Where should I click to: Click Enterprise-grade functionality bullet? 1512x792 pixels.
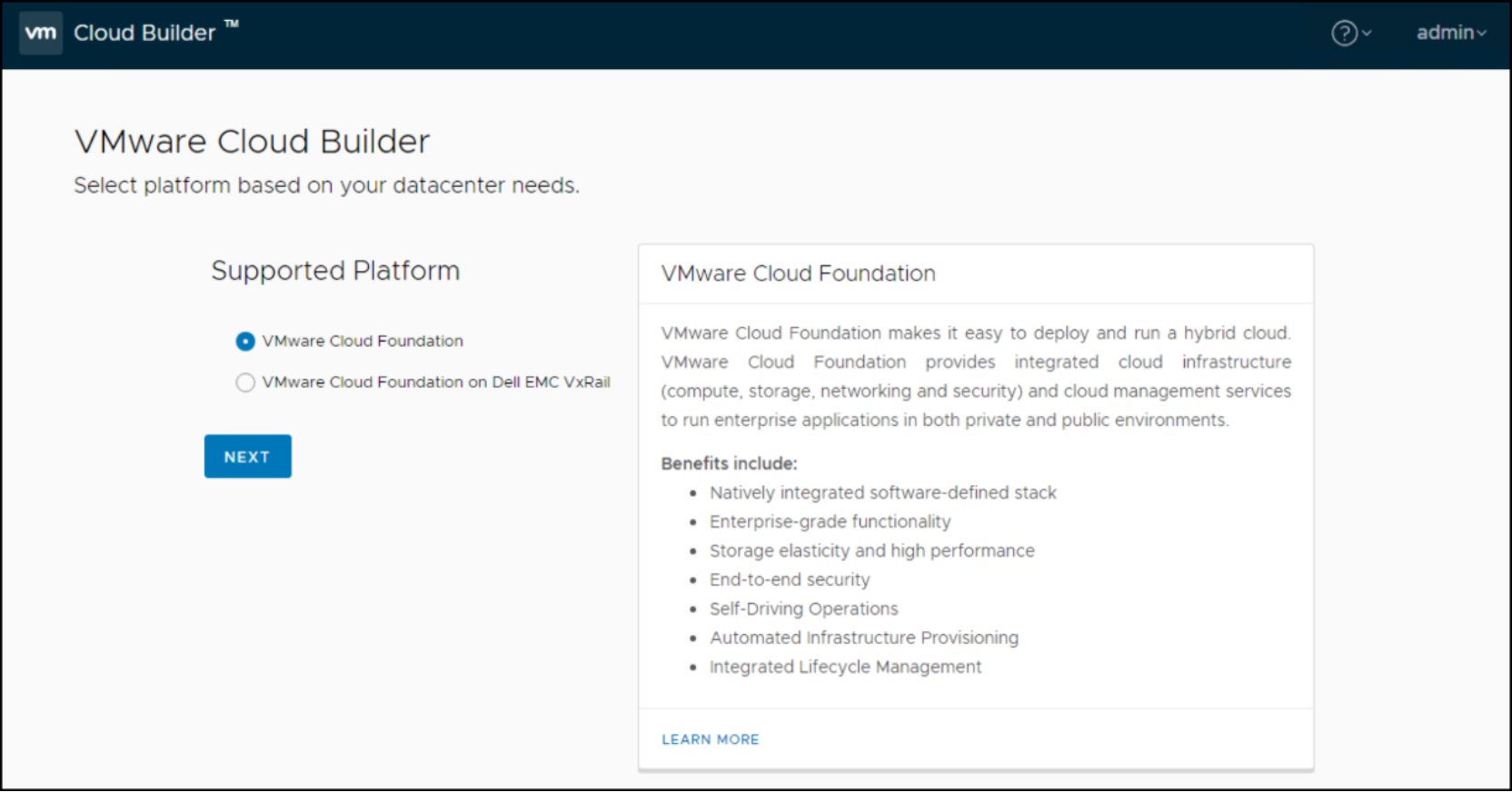(830, 521)
